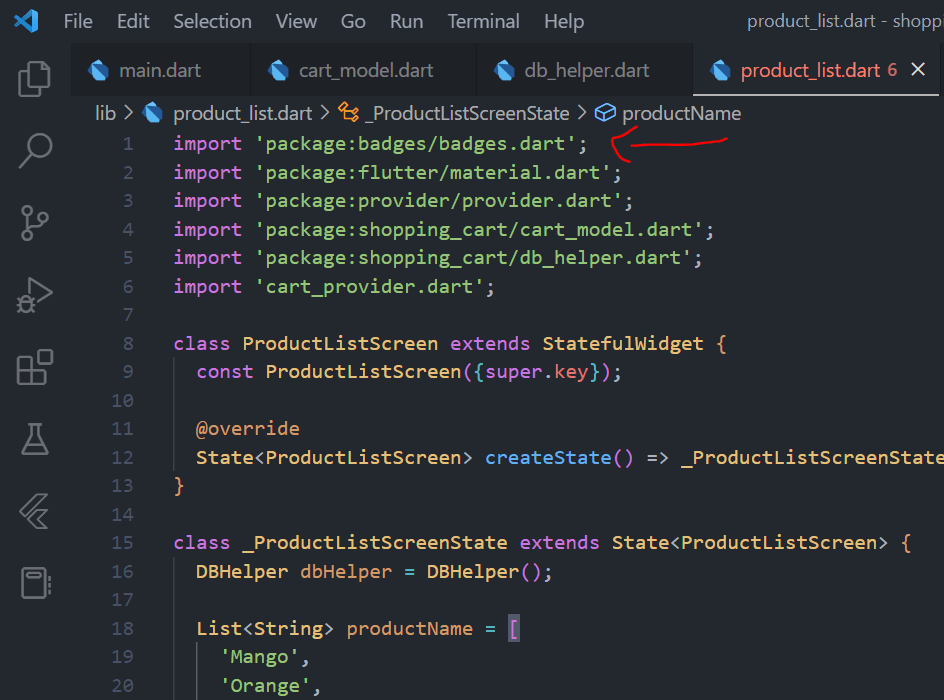
Task: Open the Explorer view in activity bar
Action: click(34, 78)
